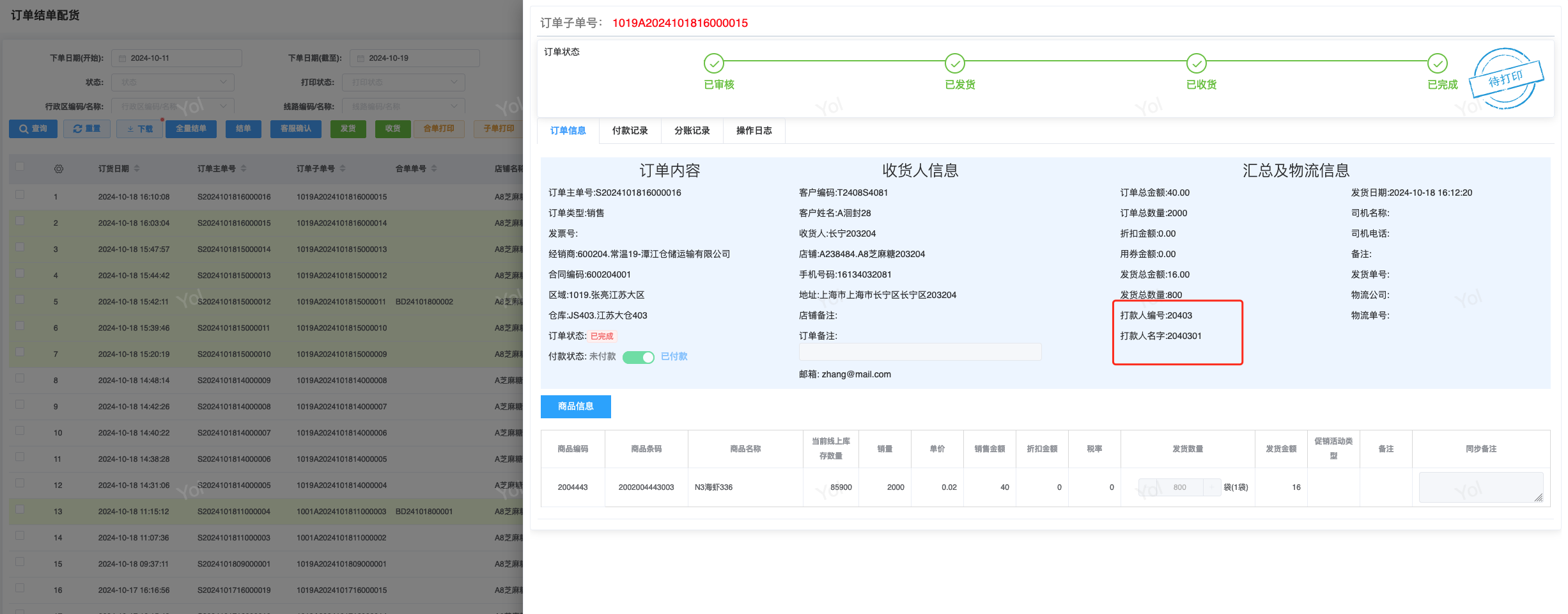Click the 同步备注 text area

pos(1480,487)
